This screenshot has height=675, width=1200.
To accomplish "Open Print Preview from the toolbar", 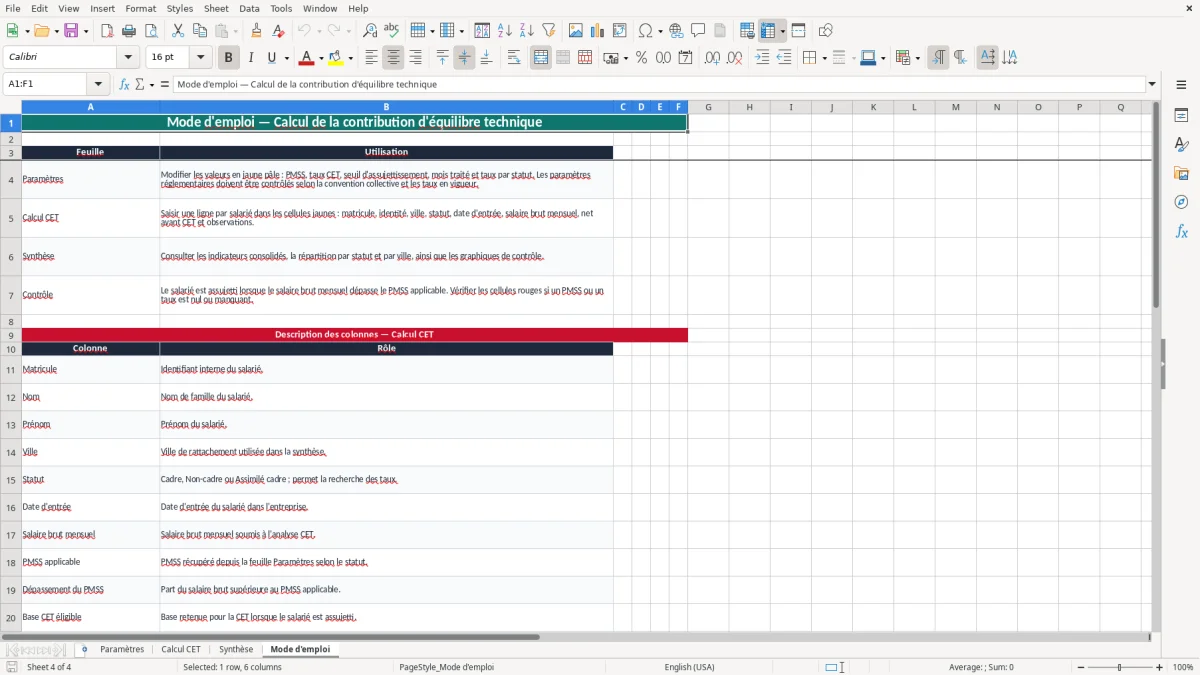I will coord(150,31).
